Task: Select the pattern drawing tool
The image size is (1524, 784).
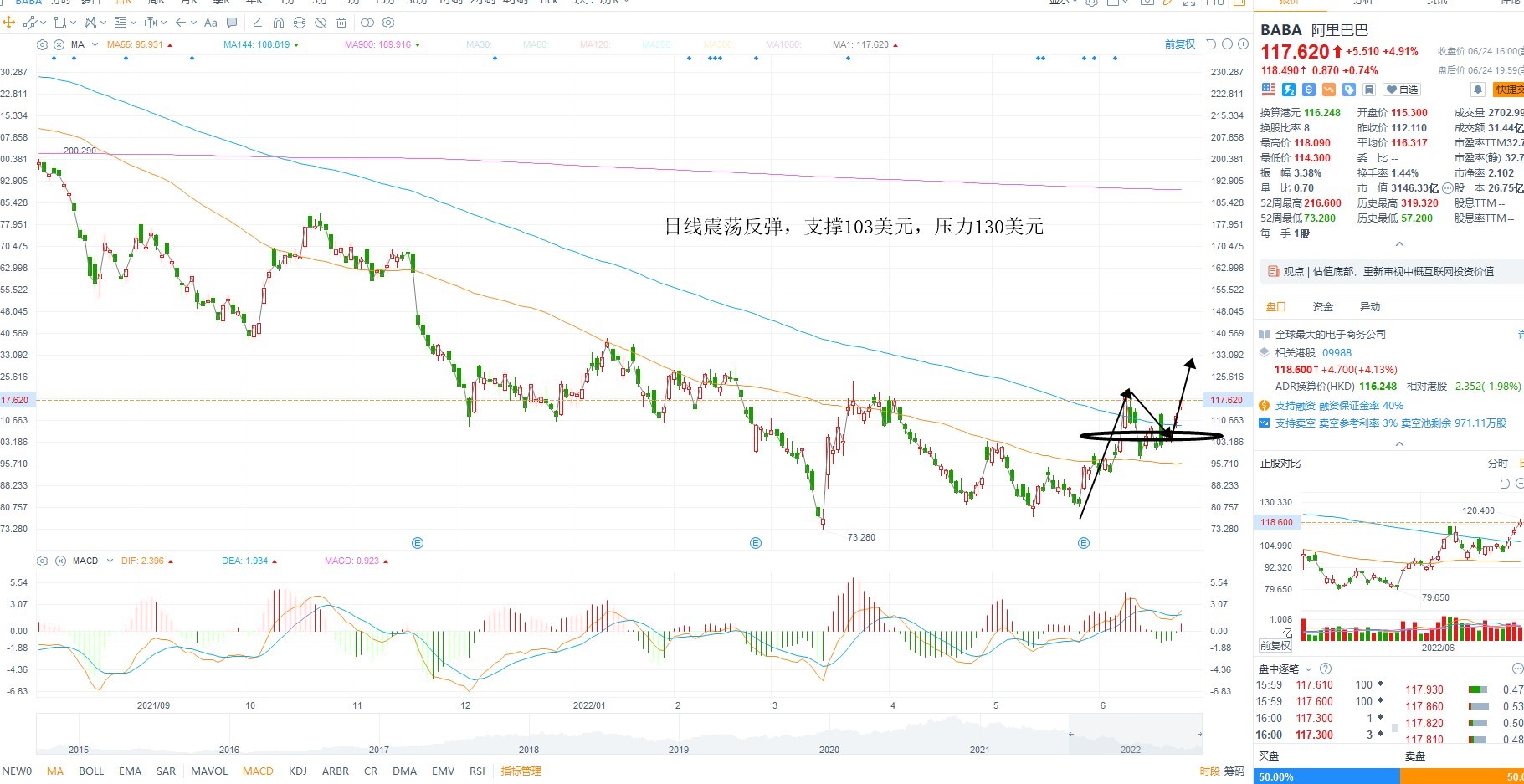Action: tap(90, 23)
